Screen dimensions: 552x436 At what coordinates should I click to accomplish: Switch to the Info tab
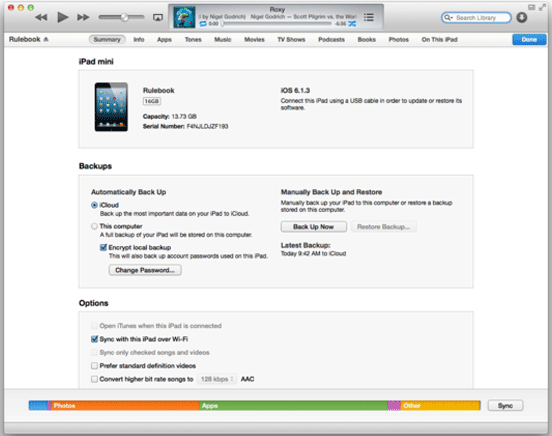(x=139, y=39)
